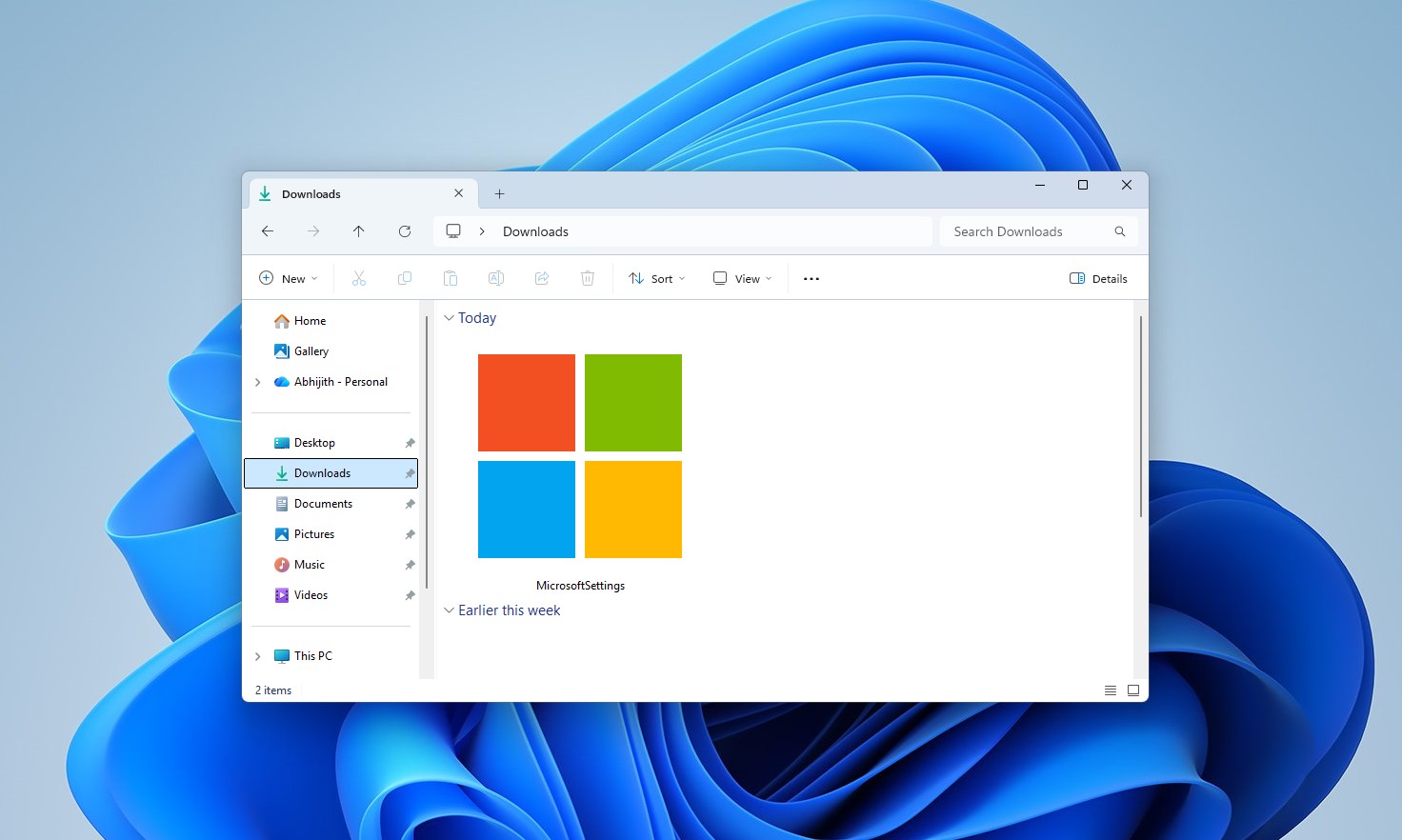
Task: Click the Share icon in toolbar
Action: click(x=542, y=278)
